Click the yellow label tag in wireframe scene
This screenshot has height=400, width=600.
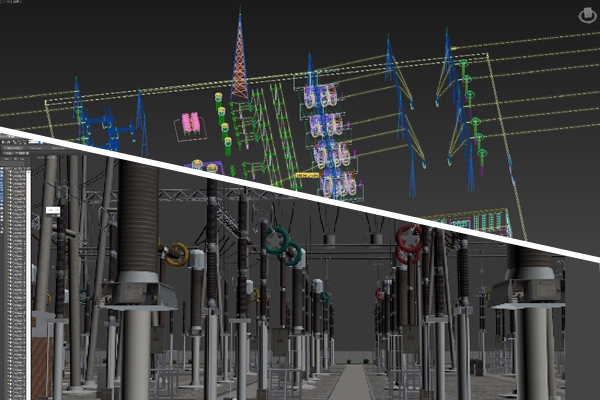click(x=306, y=175)
